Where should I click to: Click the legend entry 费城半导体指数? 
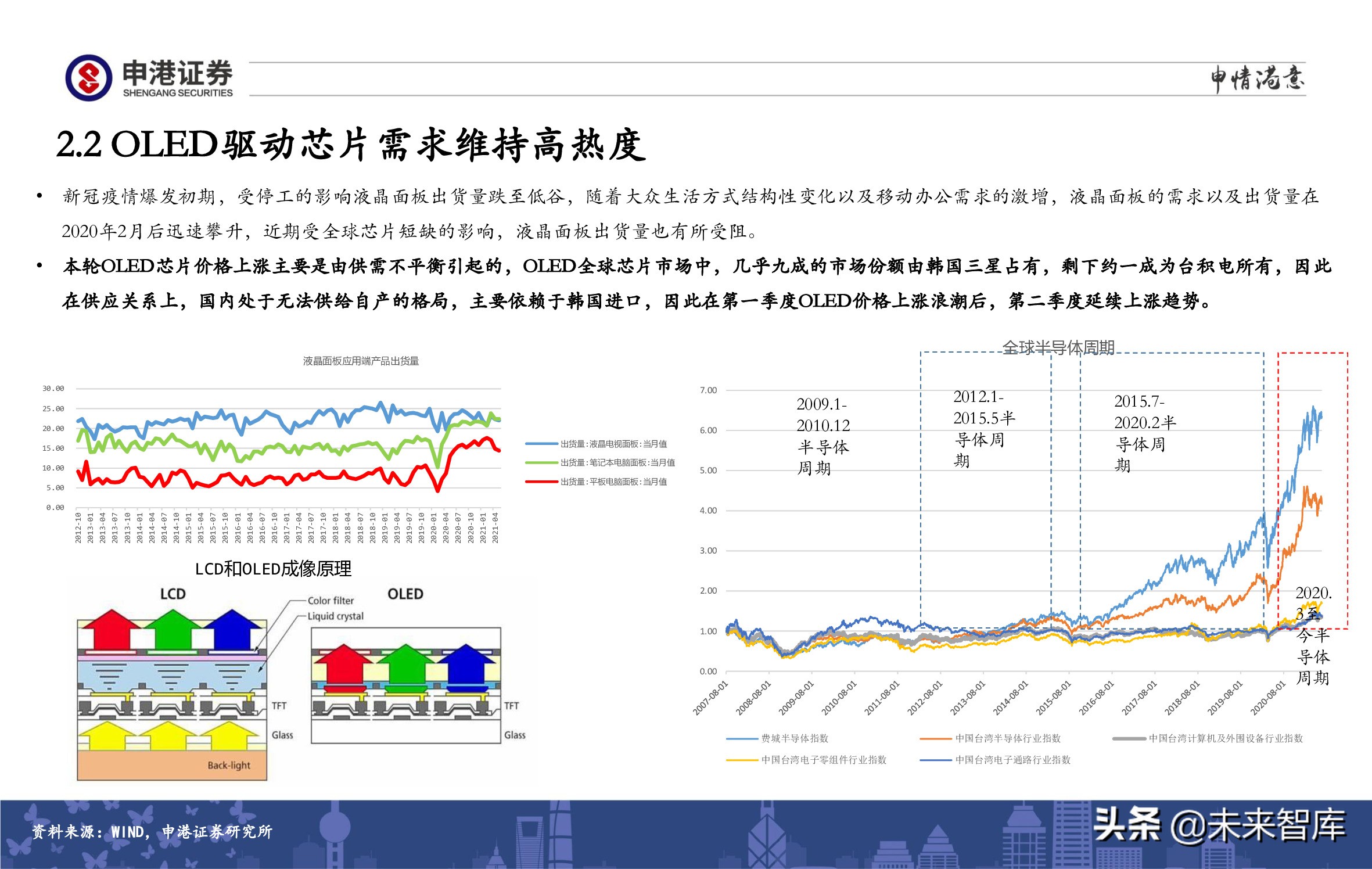coord(777,738)
